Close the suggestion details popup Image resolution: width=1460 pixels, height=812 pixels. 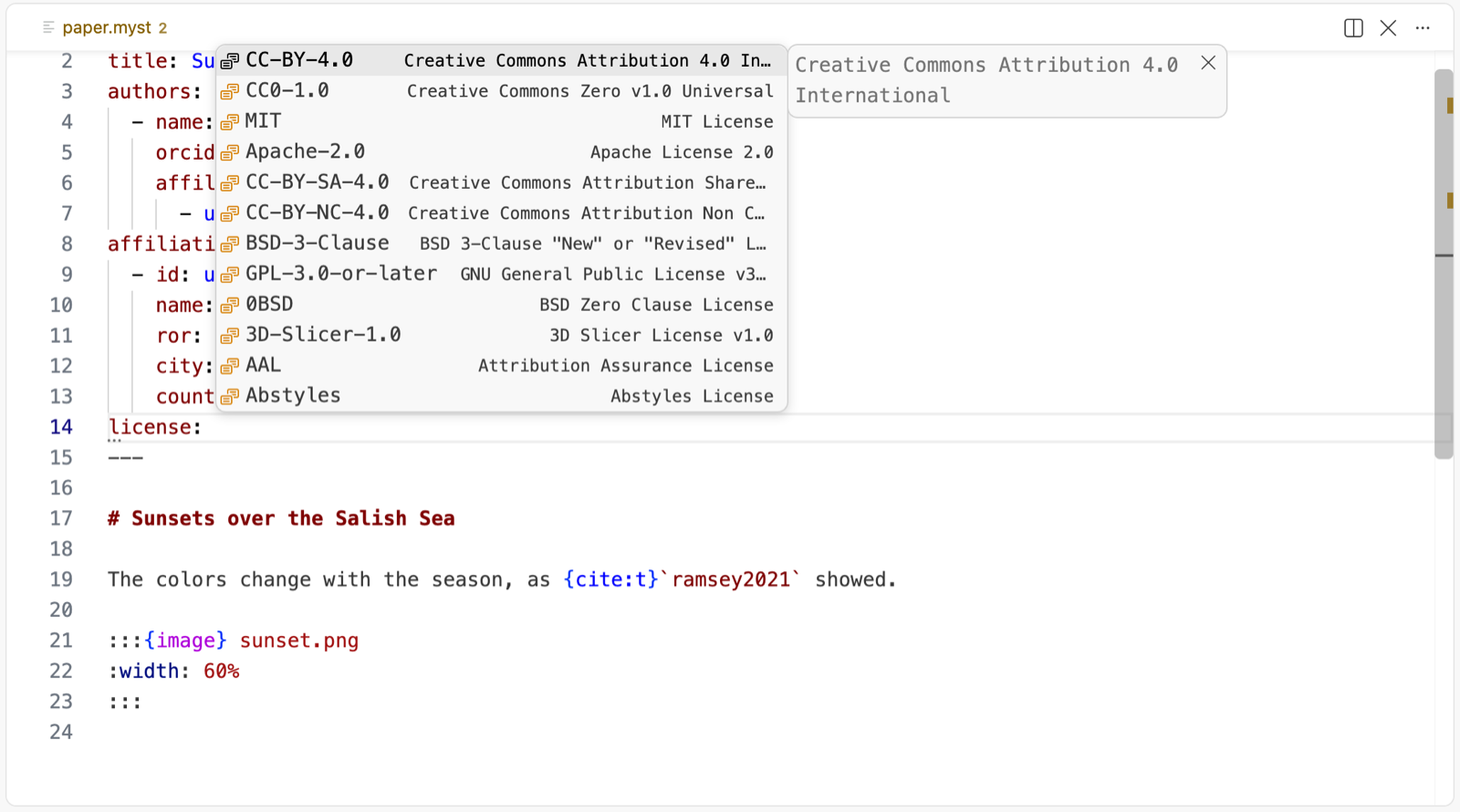pyautogui.click(x=1208, y=63)
